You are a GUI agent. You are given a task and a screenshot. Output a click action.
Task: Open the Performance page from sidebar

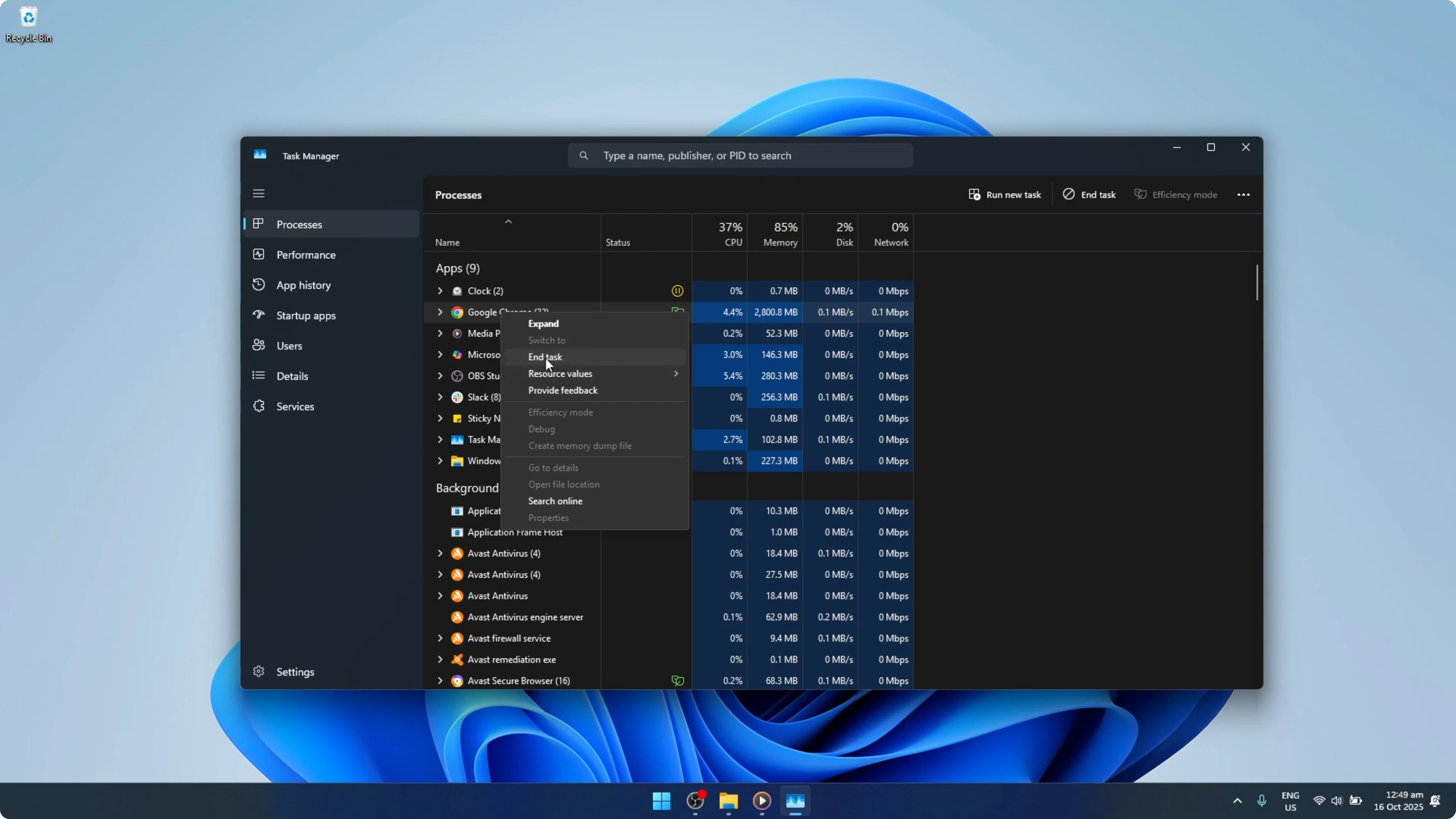[x=331, y=255]
